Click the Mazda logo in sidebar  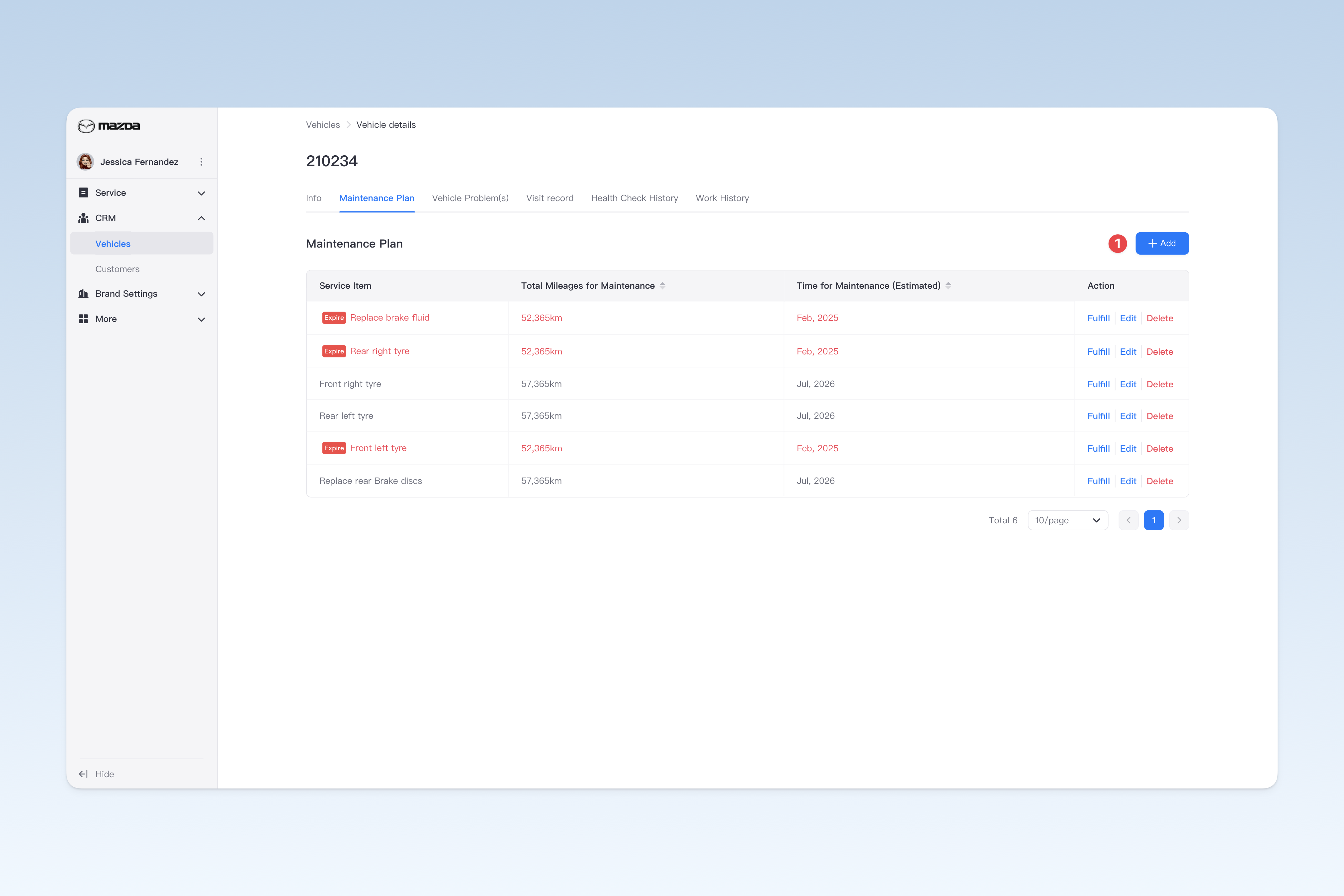(109, 126)
